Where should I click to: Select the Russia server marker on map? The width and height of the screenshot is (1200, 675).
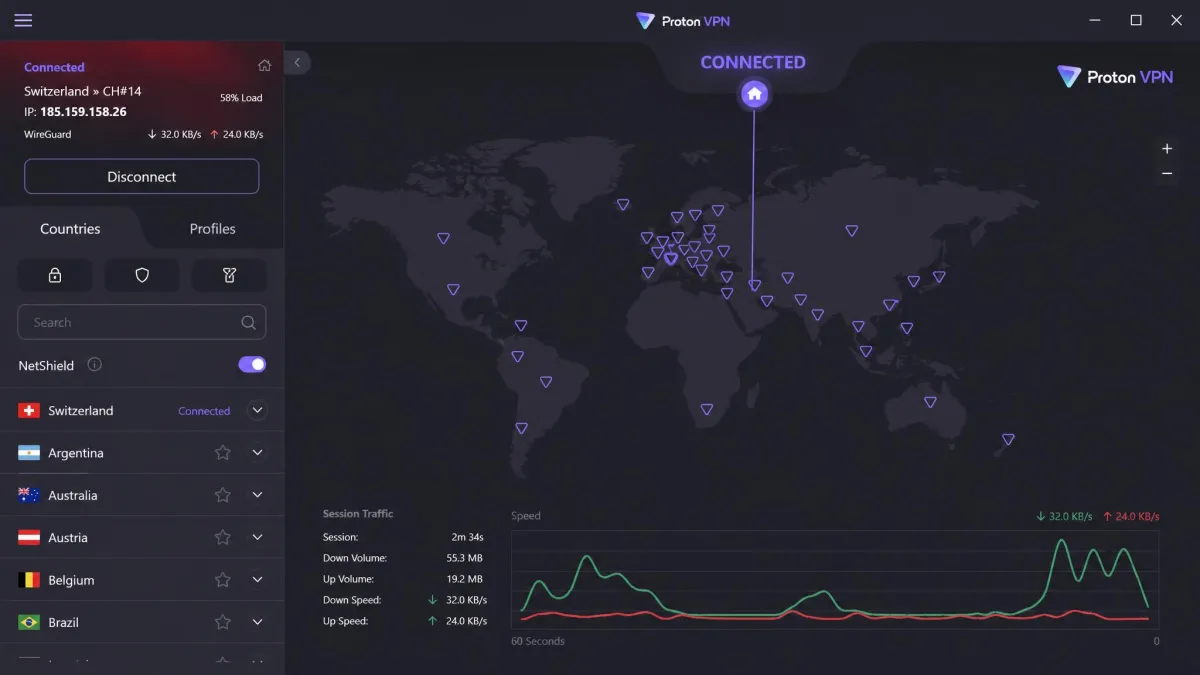tap(851, 230)
